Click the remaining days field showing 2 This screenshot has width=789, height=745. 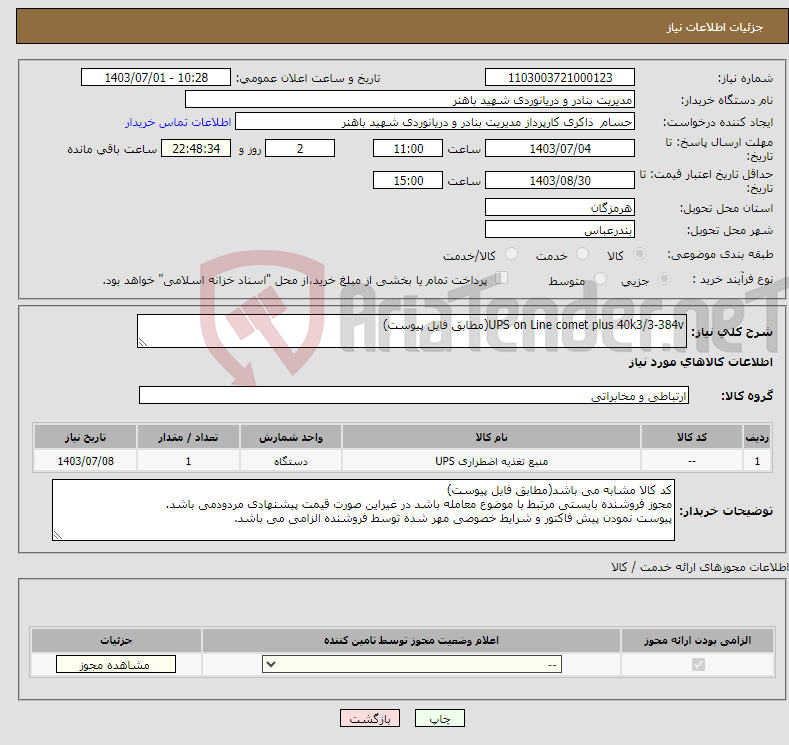point(300,148)
